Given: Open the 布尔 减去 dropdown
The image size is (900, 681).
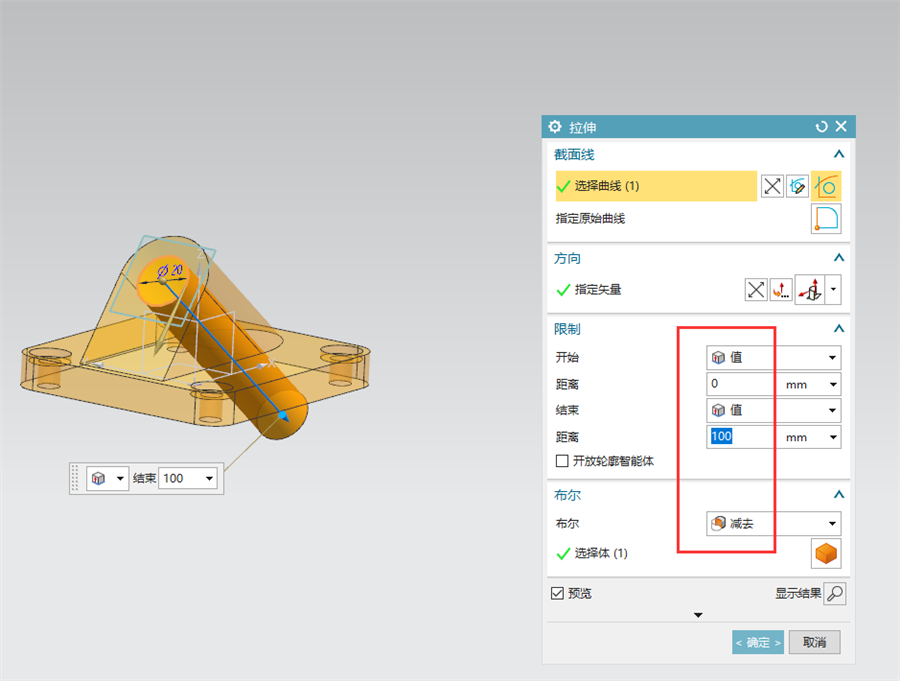Looking at the screenshot, I should click(773, 524).
